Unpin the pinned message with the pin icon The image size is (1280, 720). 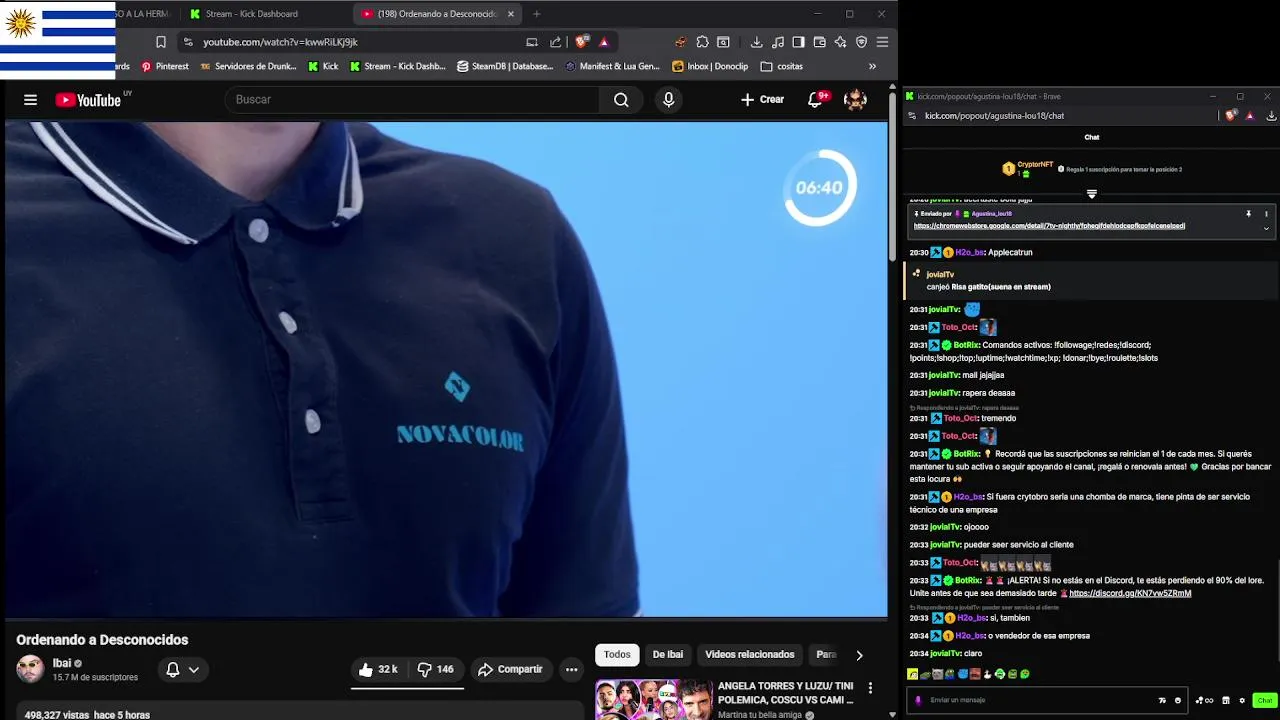click(1248, 214)
